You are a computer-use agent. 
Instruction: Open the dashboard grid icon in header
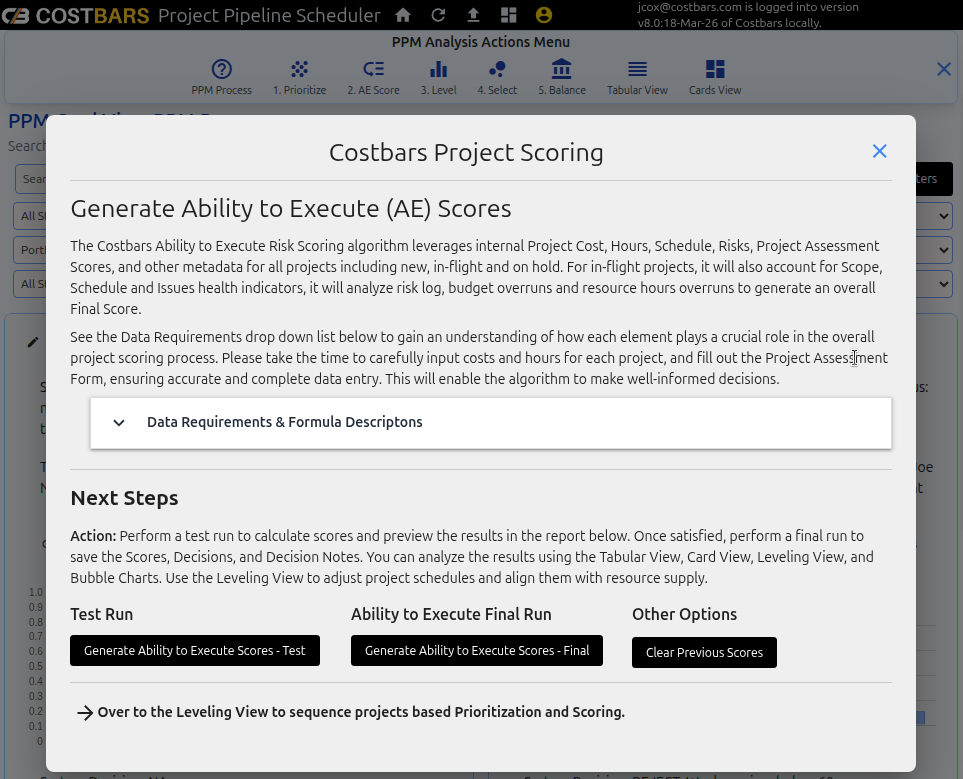[508, 15]
